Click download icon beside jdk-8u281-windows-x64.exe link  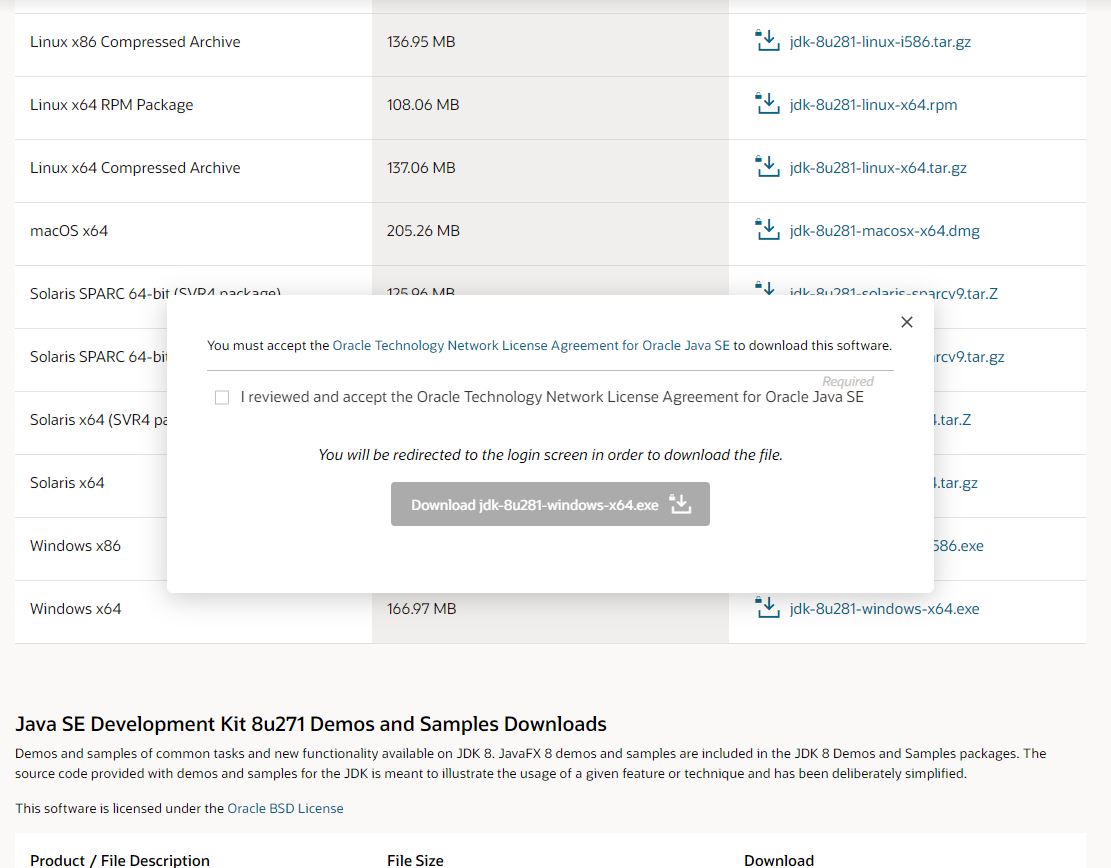coord(767,608)
